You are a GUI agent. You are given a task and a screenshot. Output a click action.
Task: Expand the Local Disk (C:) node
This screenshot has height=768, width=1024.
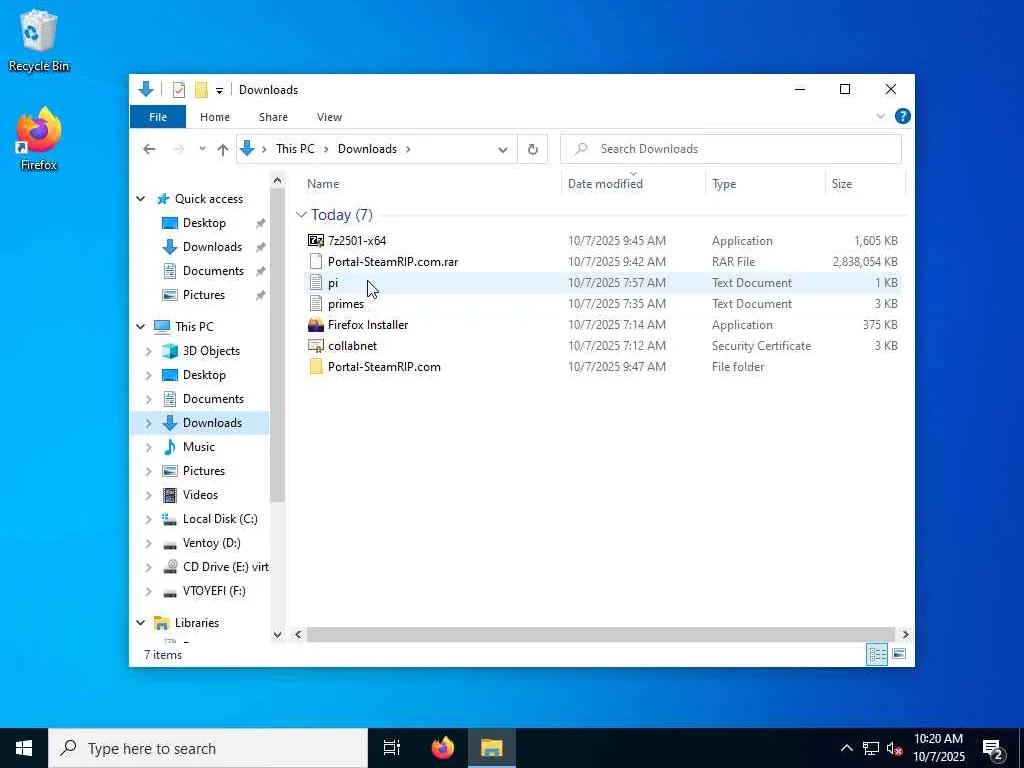[x=148, y=519]
